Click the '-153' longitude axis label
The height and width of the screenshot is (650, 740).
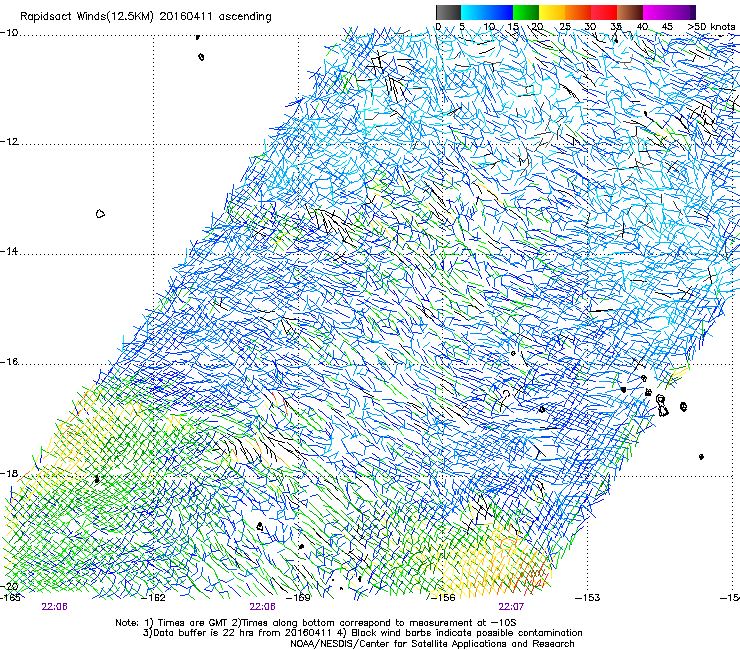(588, 598)
